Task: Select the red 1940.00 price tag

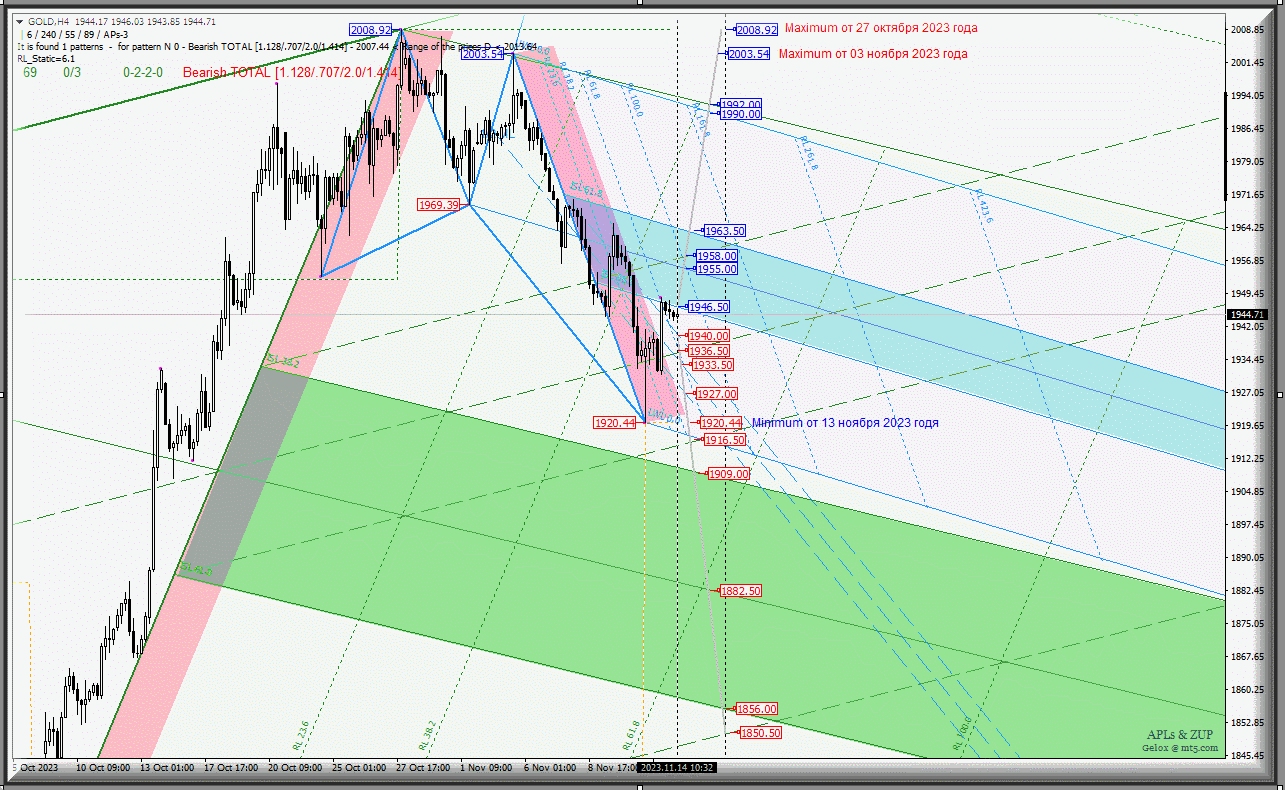Action: tap(708, 336)
